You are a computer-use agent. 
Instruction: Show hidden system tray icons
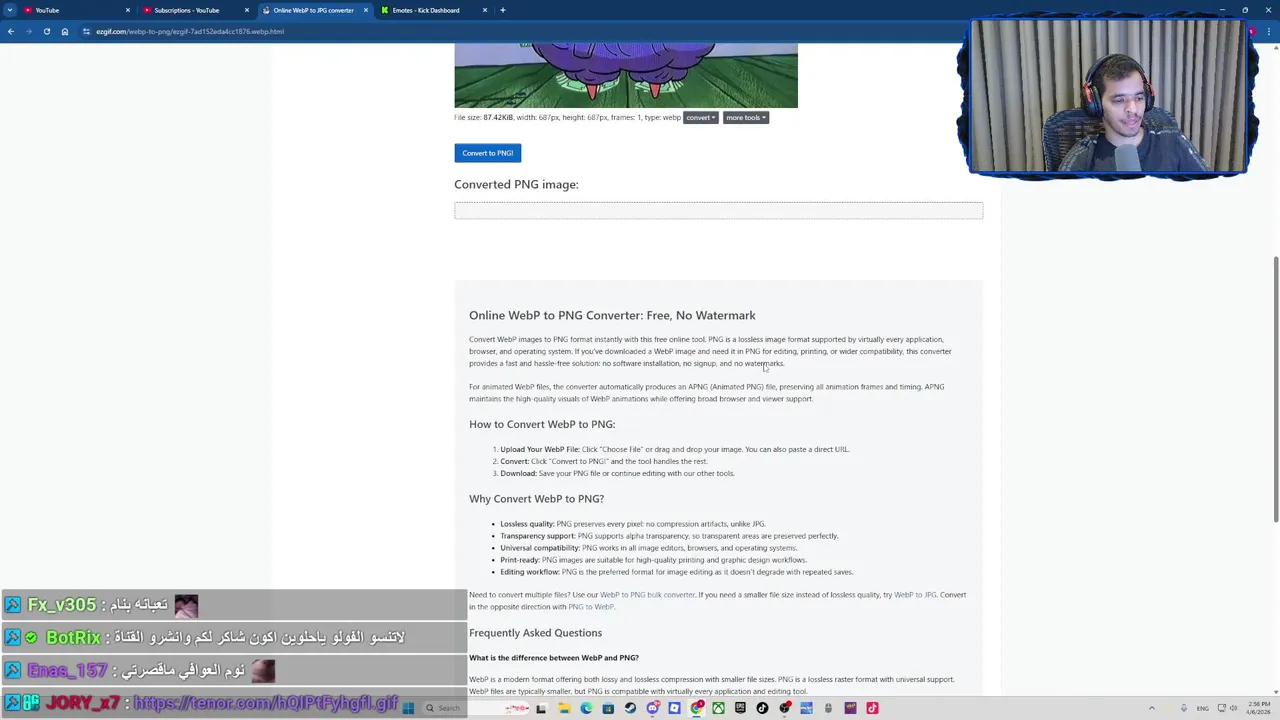(1152, 708)
